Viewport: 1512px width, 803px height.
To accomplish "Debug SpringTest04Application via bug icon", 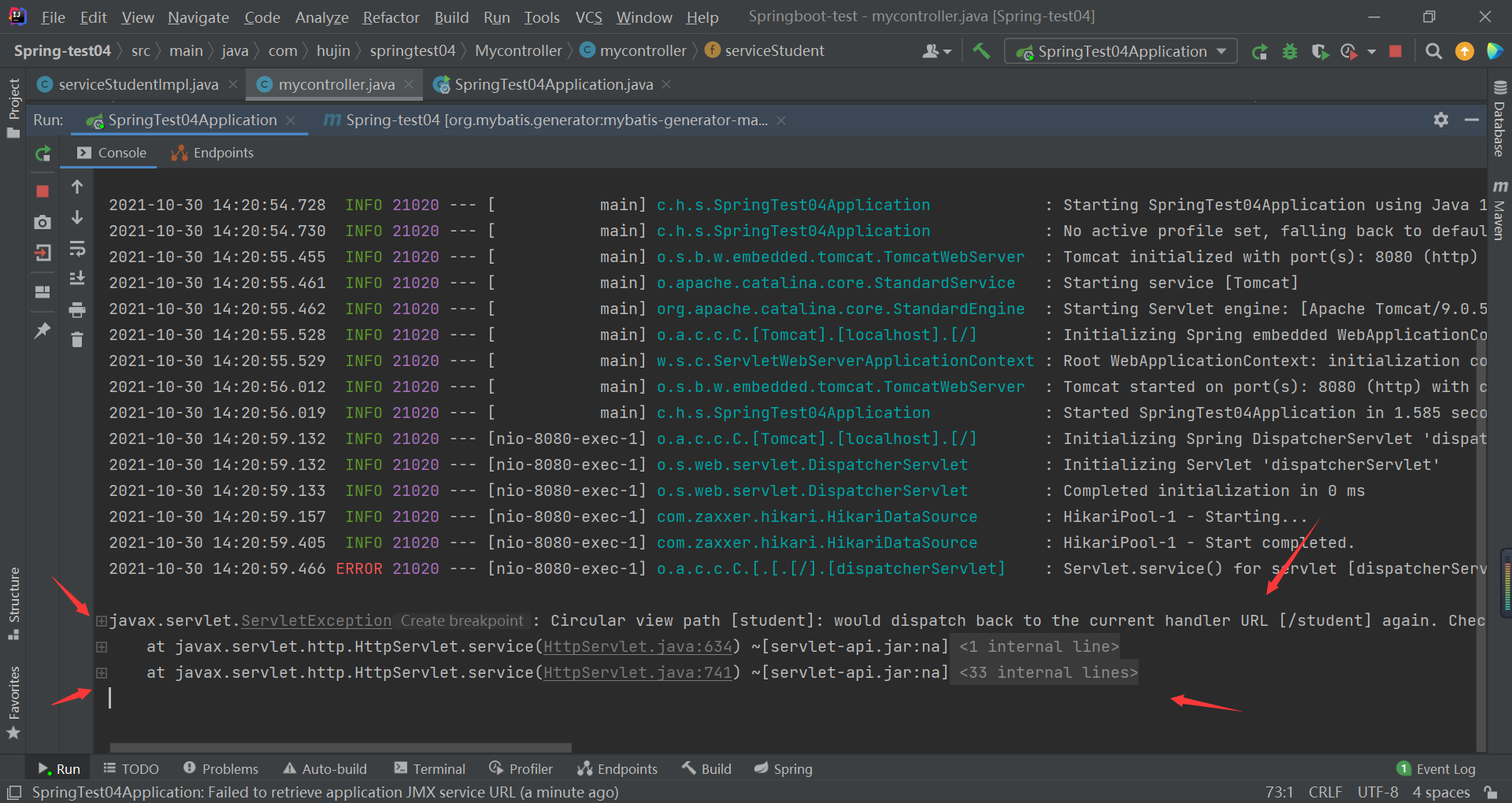I will pos(1290,51).
